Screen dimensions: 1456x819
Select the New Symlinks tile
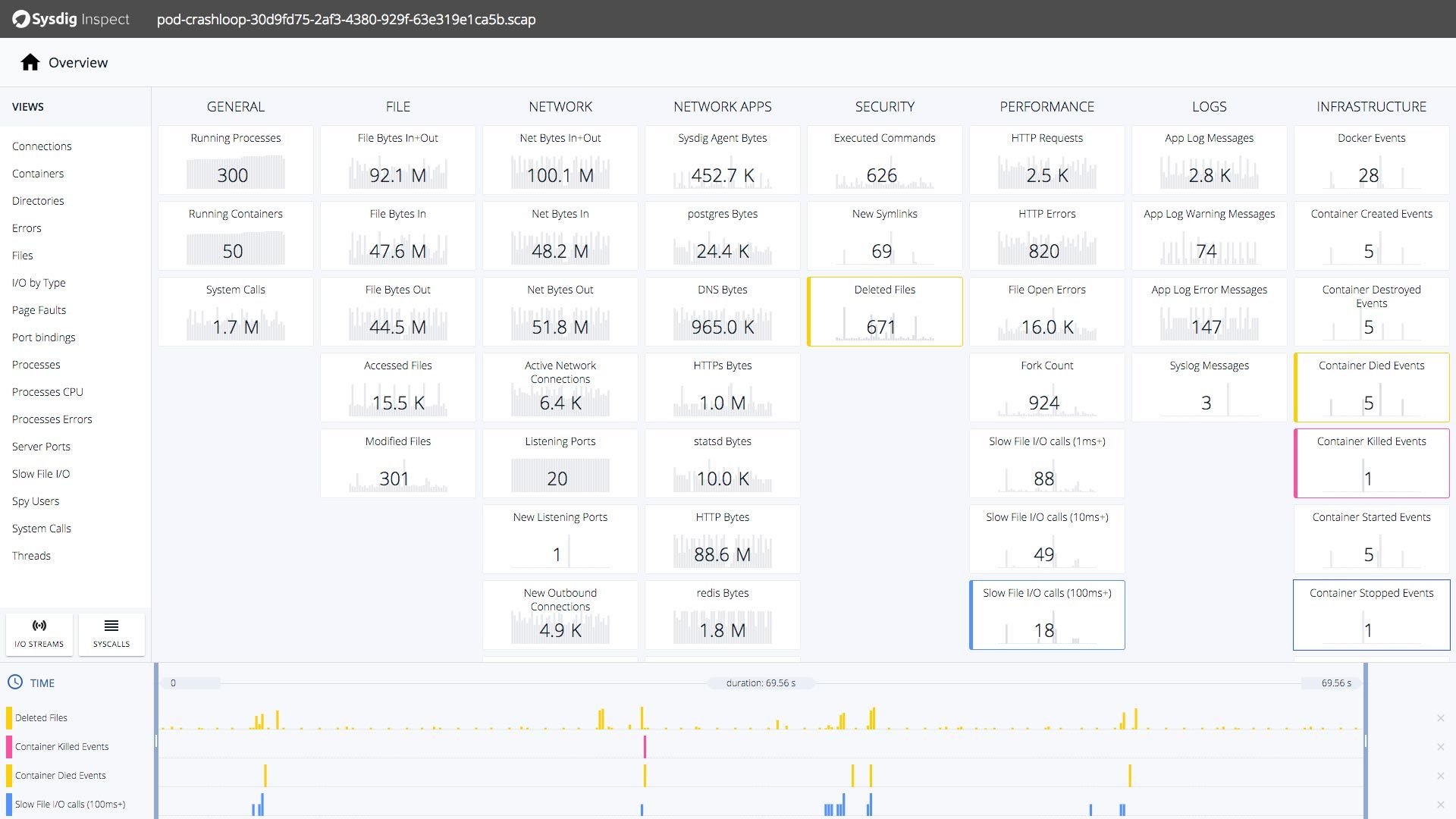[x=884, y=236]
